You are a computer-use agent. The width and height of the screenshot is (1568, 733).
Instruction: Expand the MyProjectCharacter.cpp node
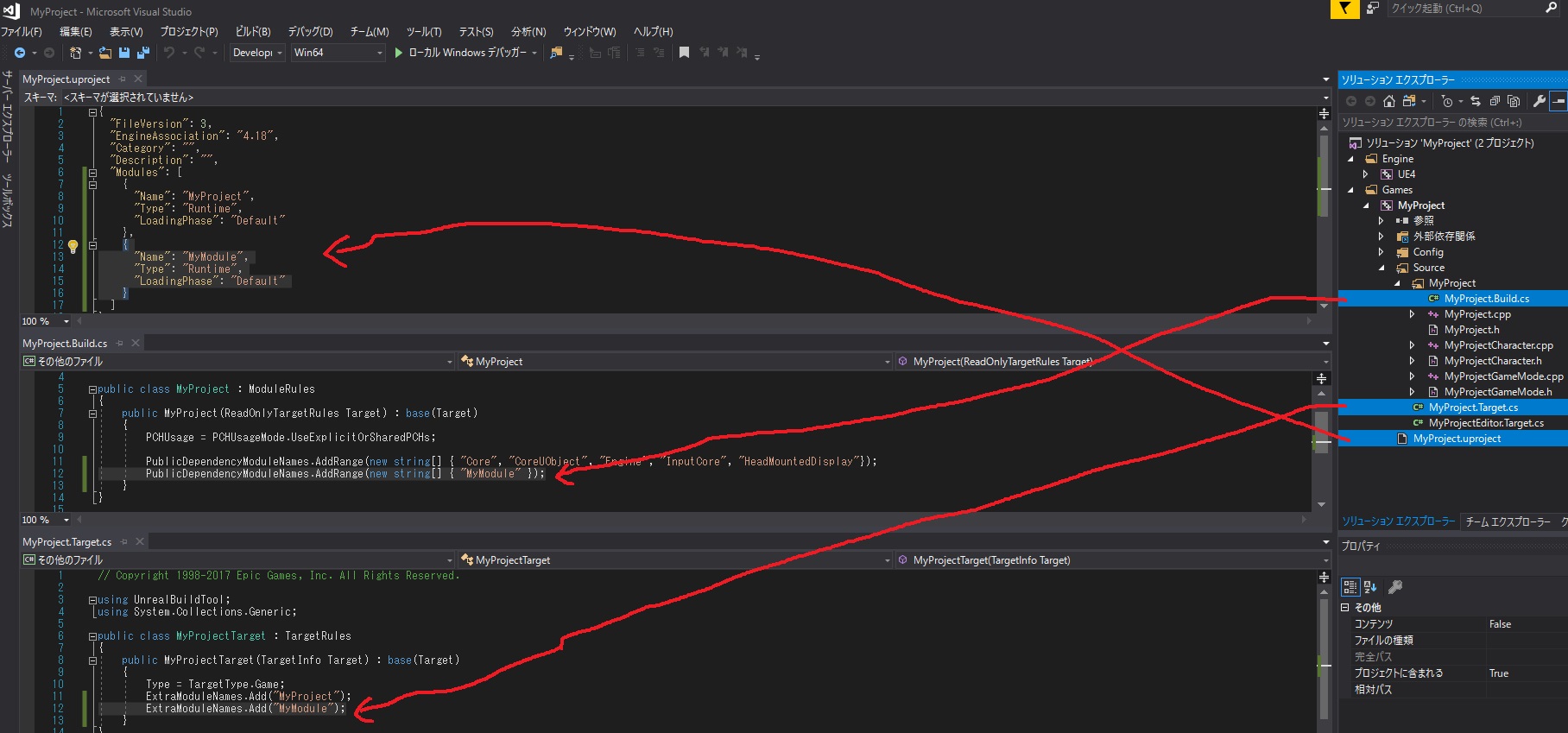point(1413,345)
